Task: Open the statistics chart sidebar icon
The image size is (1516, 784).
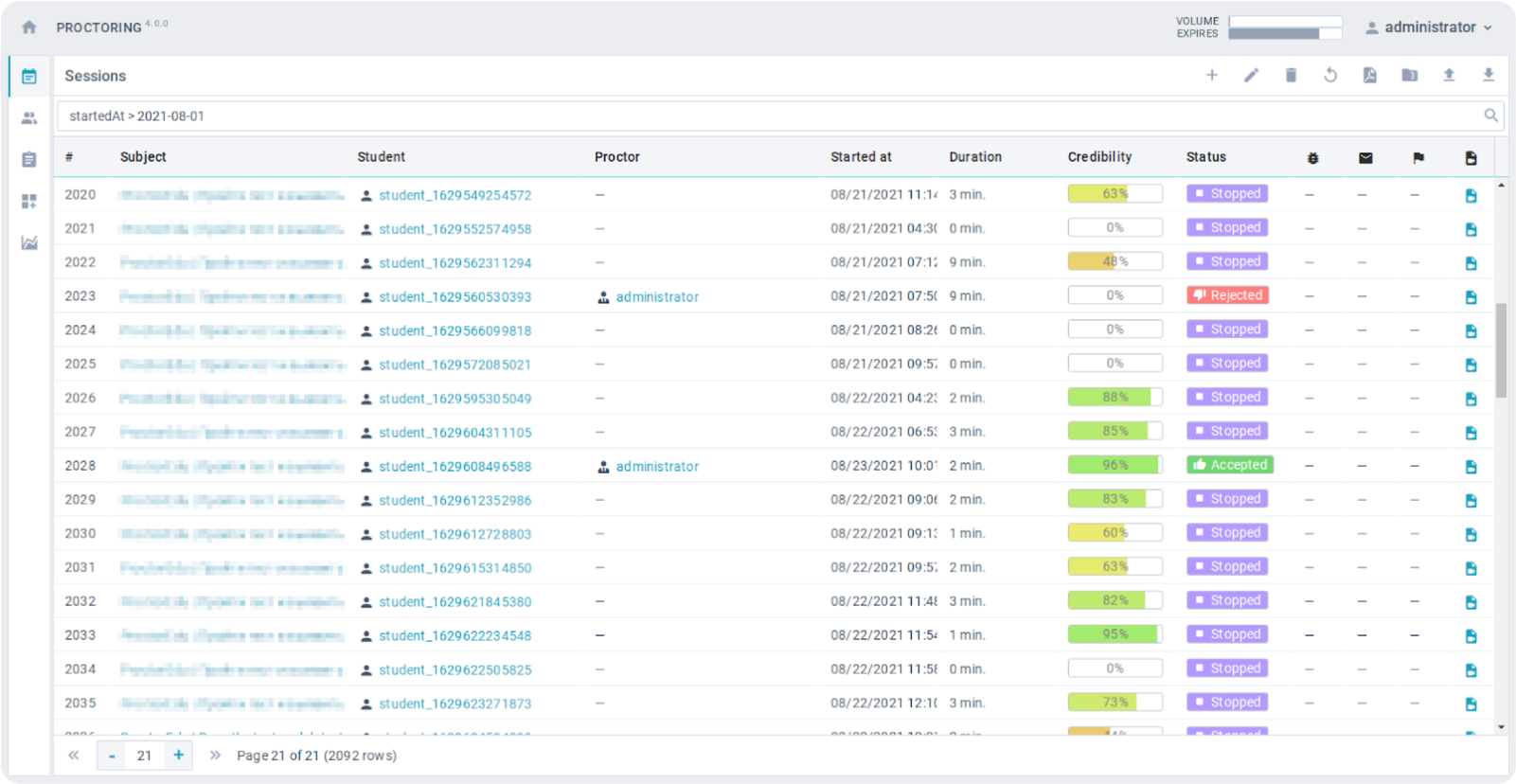Action: click(29, 243)
